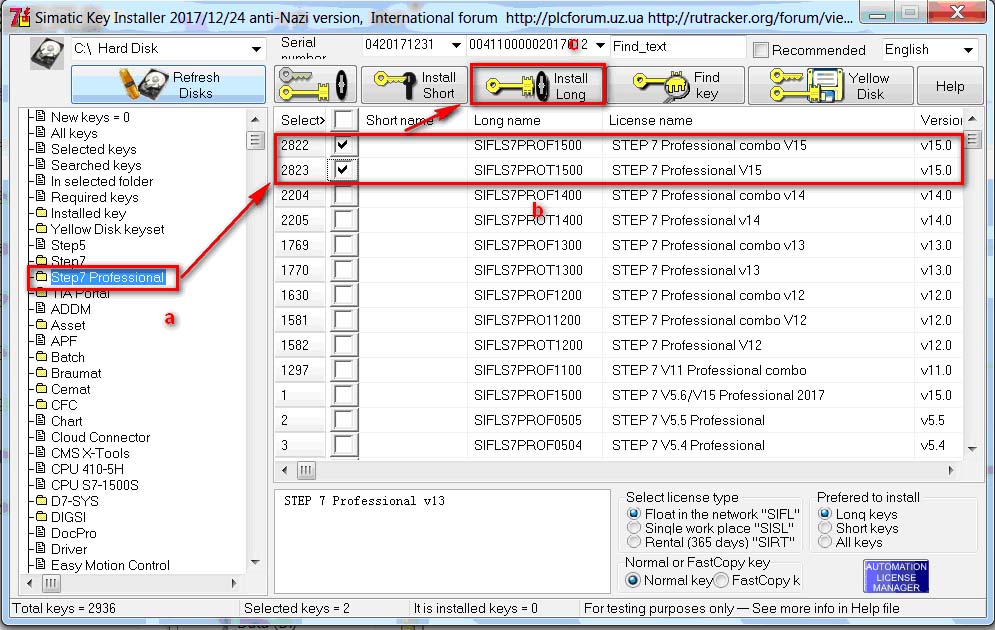Select the Cemat folder in tree
Screen dimensions: 995x630
70,389
